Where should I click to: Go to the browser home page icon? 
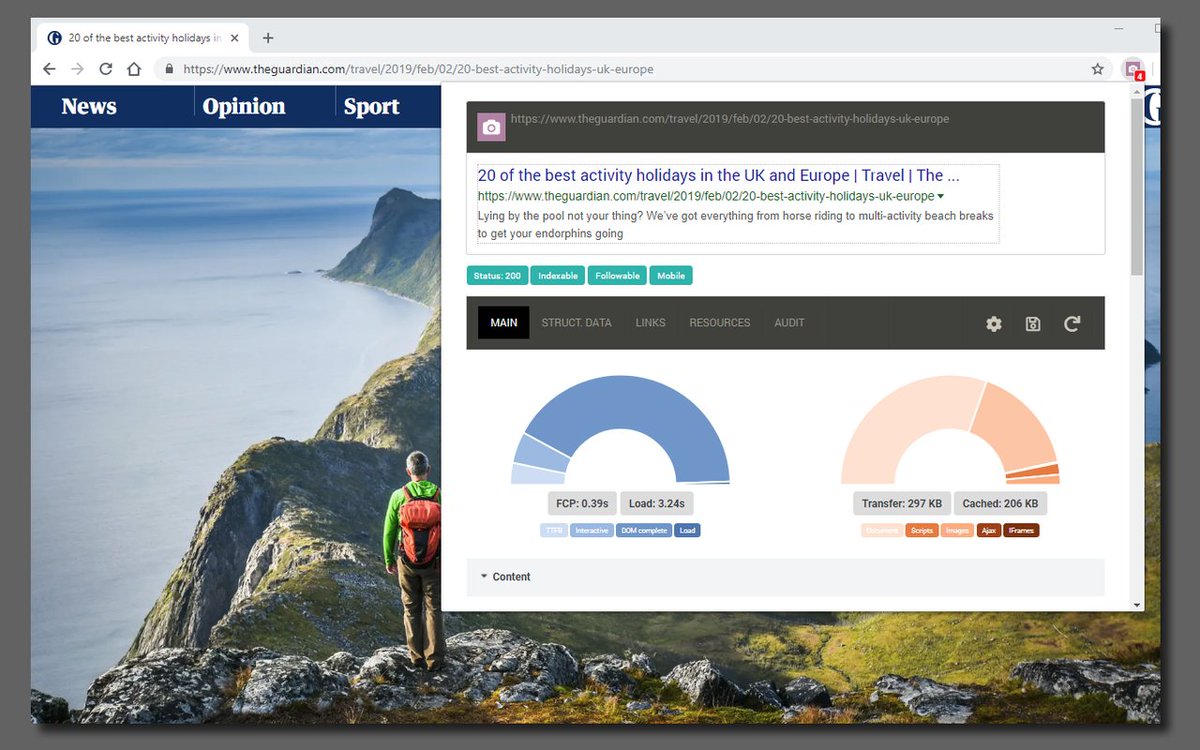[134, 69]
